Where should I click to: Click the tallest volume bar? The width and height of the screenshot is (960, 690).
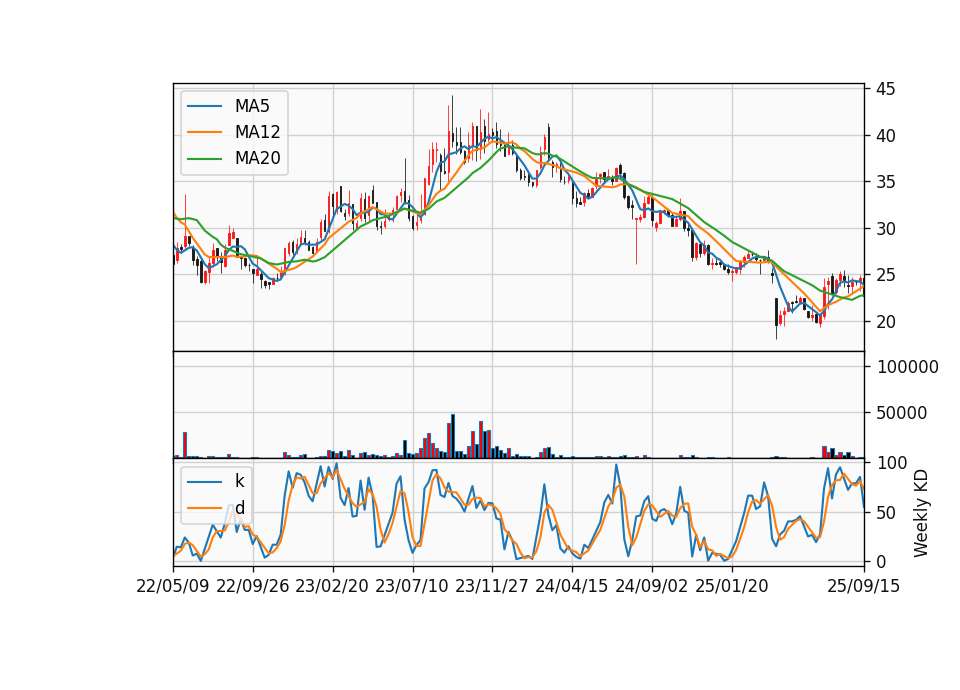(x=453, y=436)
